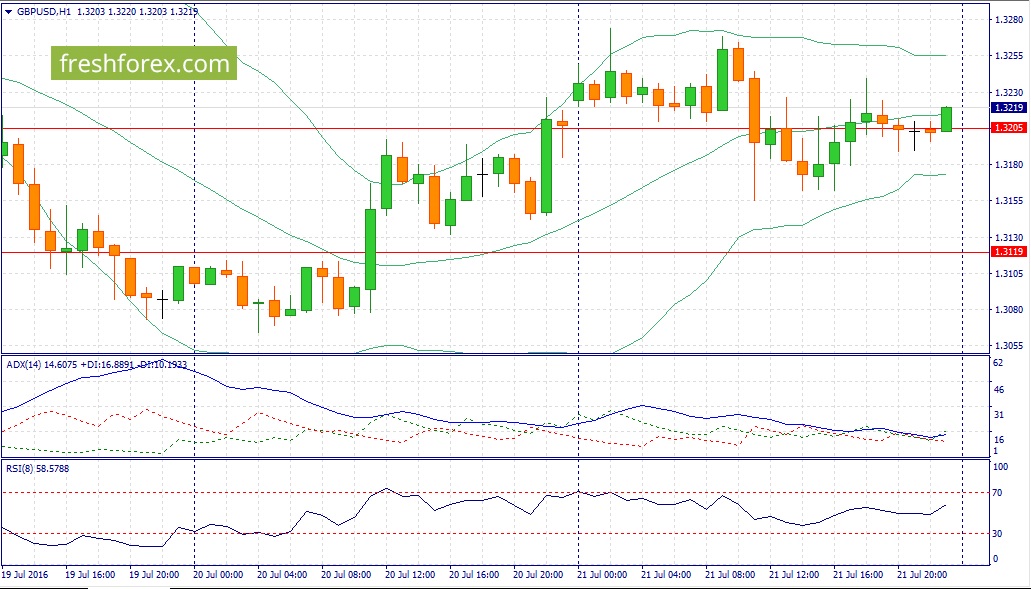1031x589 pixels.
Task: Open the freshforex.com logo link
Action: pyautogui.click(x=144, y=63)
